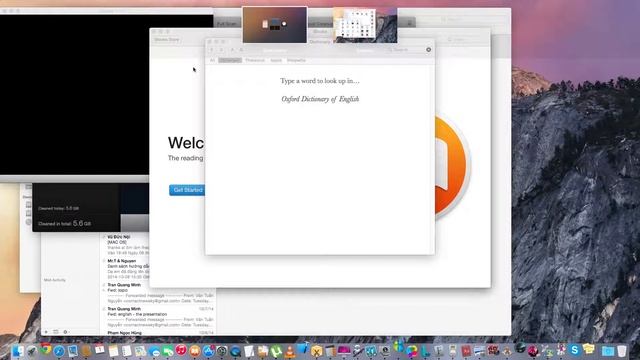Open the Pham Ngoc Hùng email in Mail

(159, 333)
